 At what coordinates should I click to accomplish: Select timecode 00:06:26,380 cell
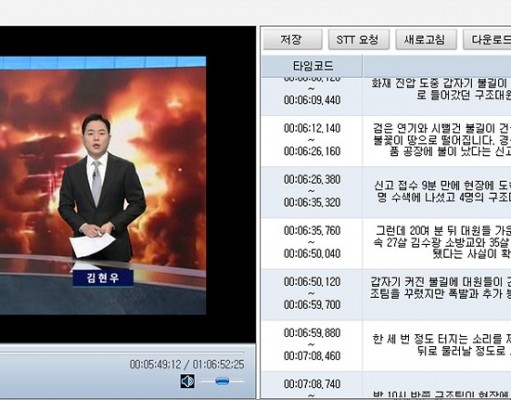coord(312,192)
